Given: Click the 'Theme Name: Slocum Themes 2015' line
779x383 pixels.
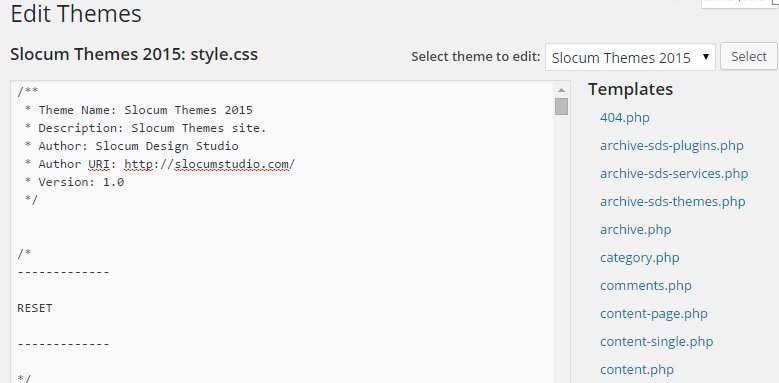Looking at the screenshot, I should point(146,110).
